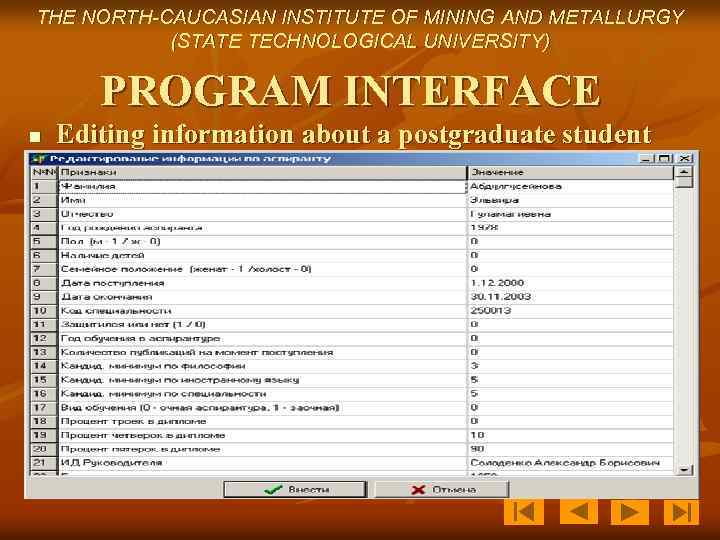Viewport: 720px width, 540px height.
Task: Click row number 8 header
Action: [x=44, y=283]
